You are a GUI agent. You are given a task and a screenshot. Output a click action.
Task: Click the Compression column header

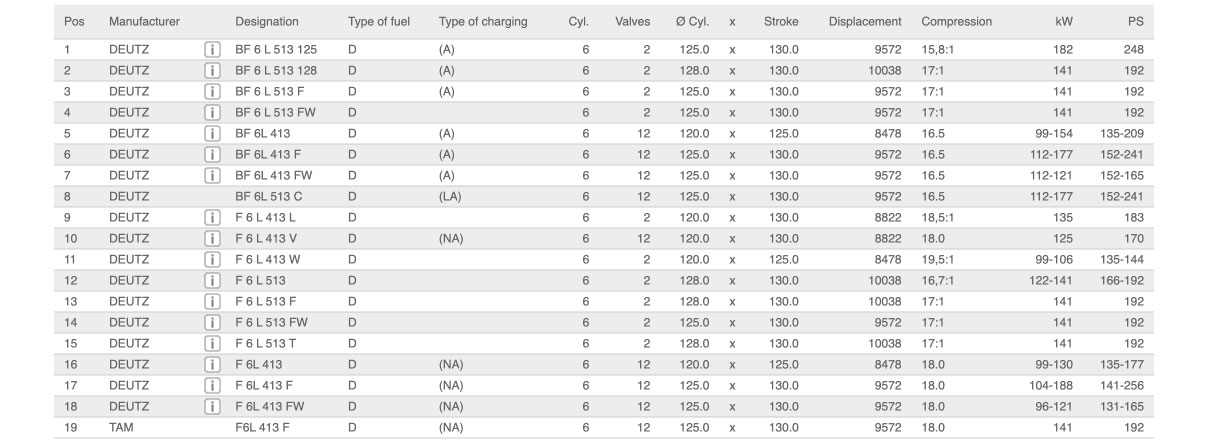[956, 21]
